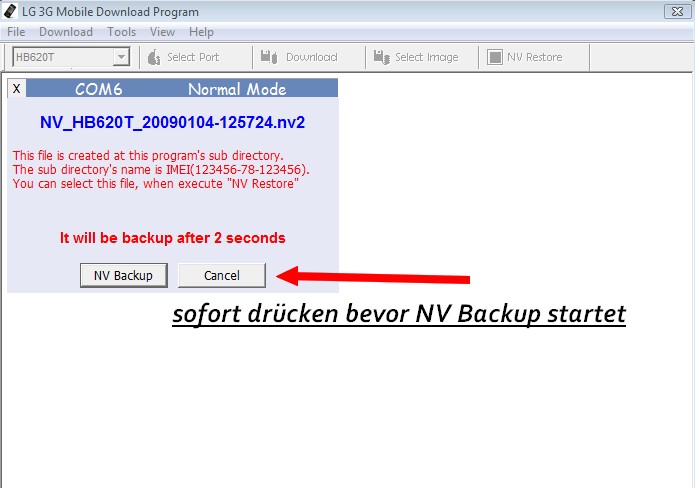Click the Select Image icon
Image resolution: width=695 pixels, height=488 pixels.
coord(381,57)
